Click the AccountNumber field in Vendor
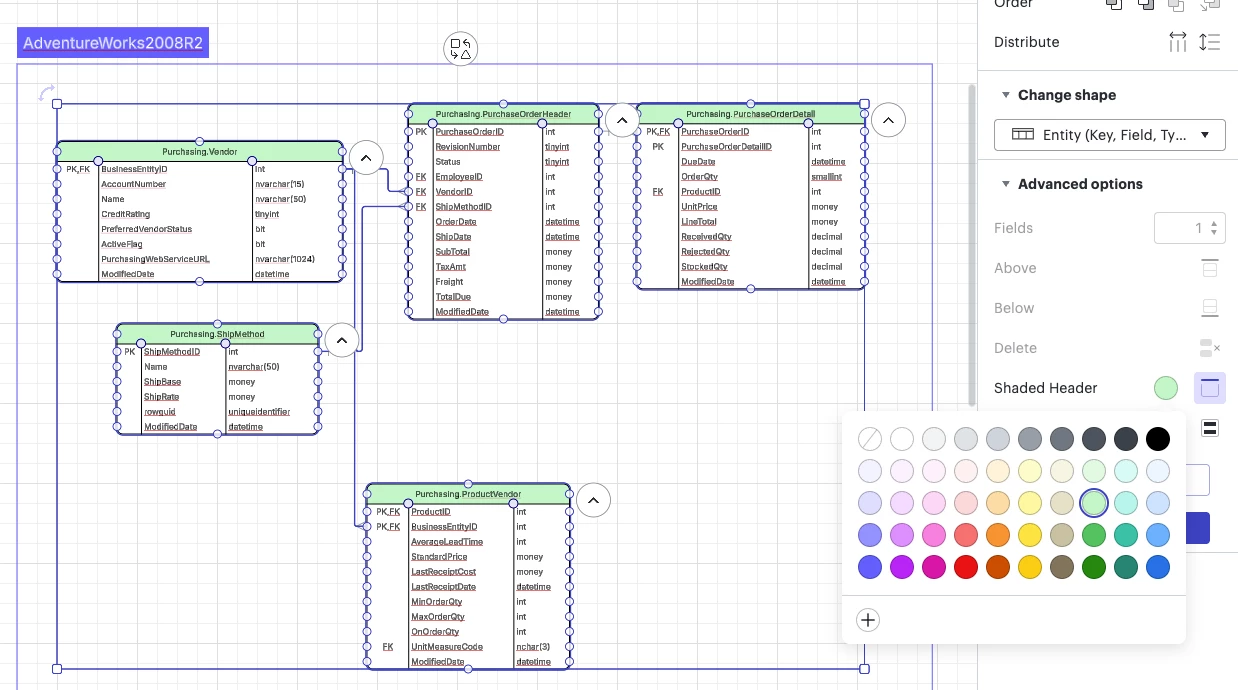Viewport: 1238px width, 690px height. [134, 184]
